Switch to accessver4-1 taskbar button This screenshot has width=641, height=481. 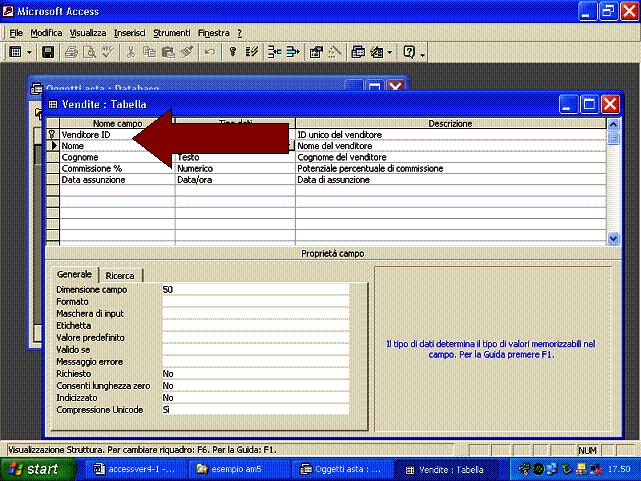(135, 470)
